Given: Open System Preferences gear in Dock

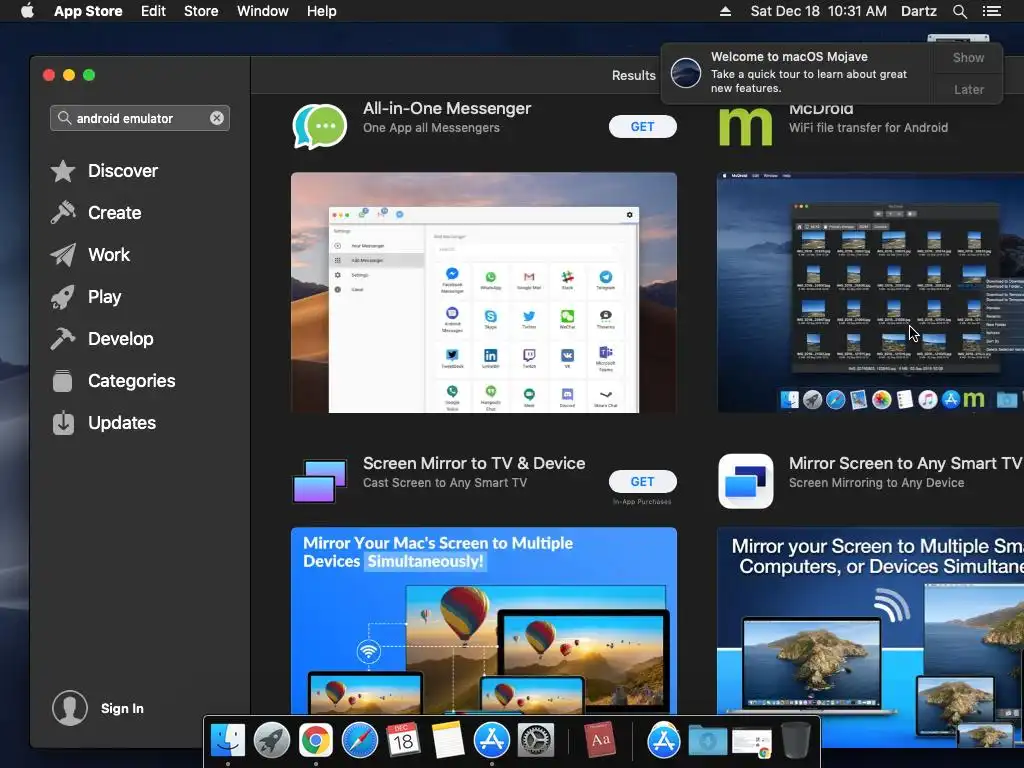Looking at the screenshot, I should (536, 741).
